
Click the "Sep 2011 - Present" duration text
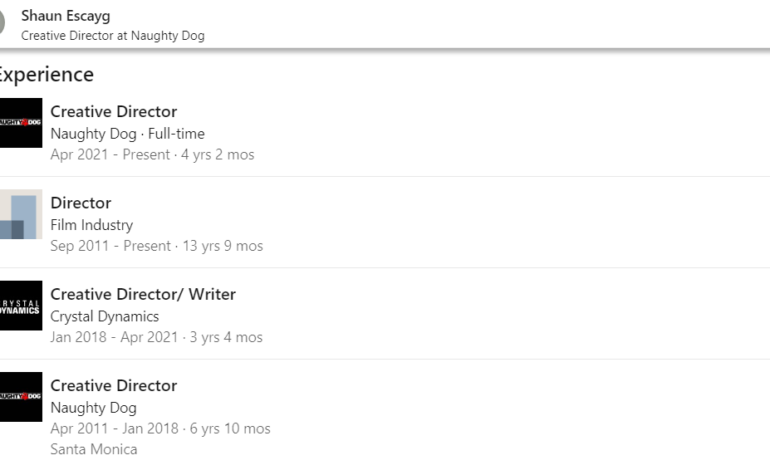[x=156, y=246]
